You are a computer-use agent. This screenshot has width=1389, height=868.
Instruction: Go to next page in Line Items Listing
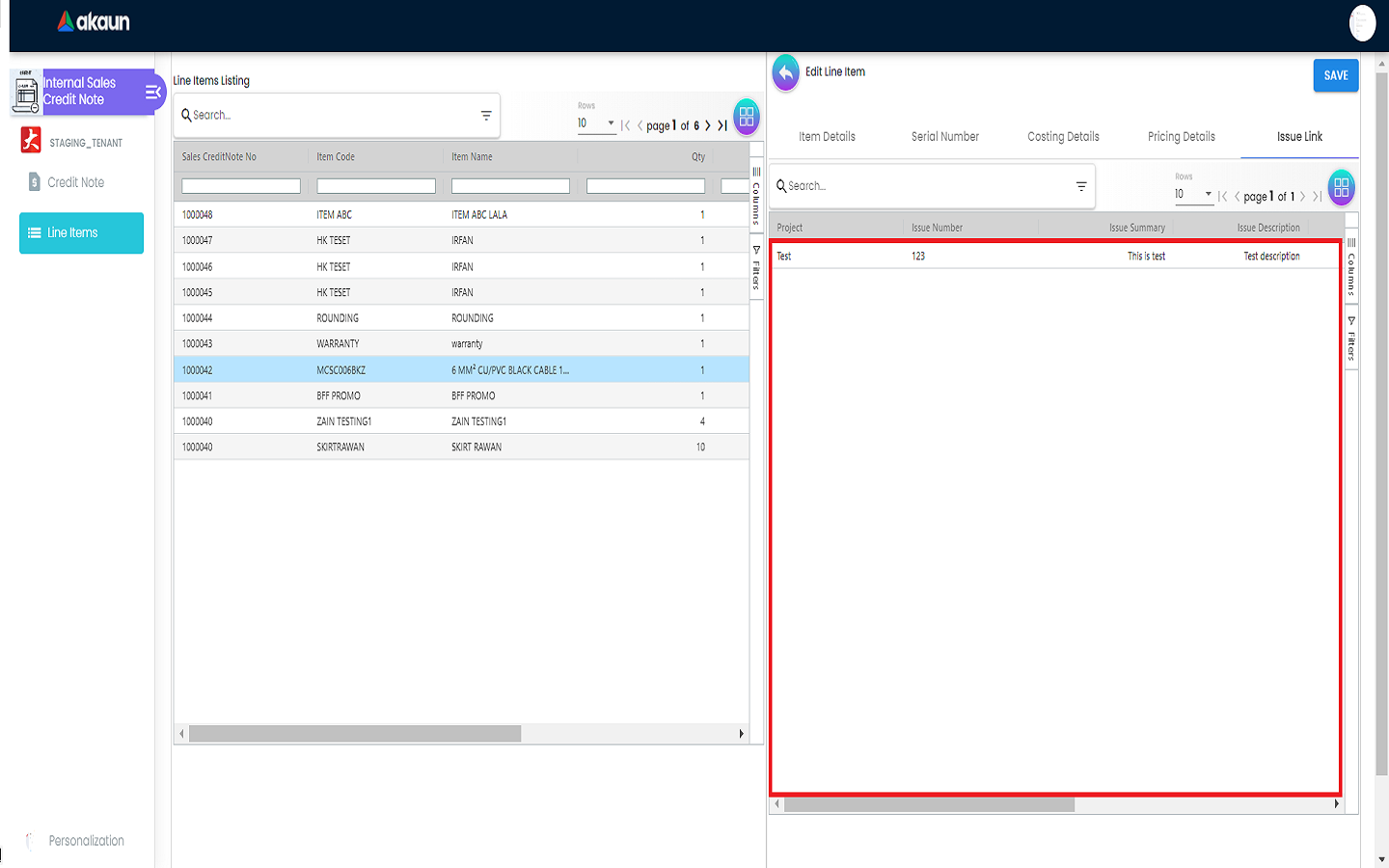[708, 125]
